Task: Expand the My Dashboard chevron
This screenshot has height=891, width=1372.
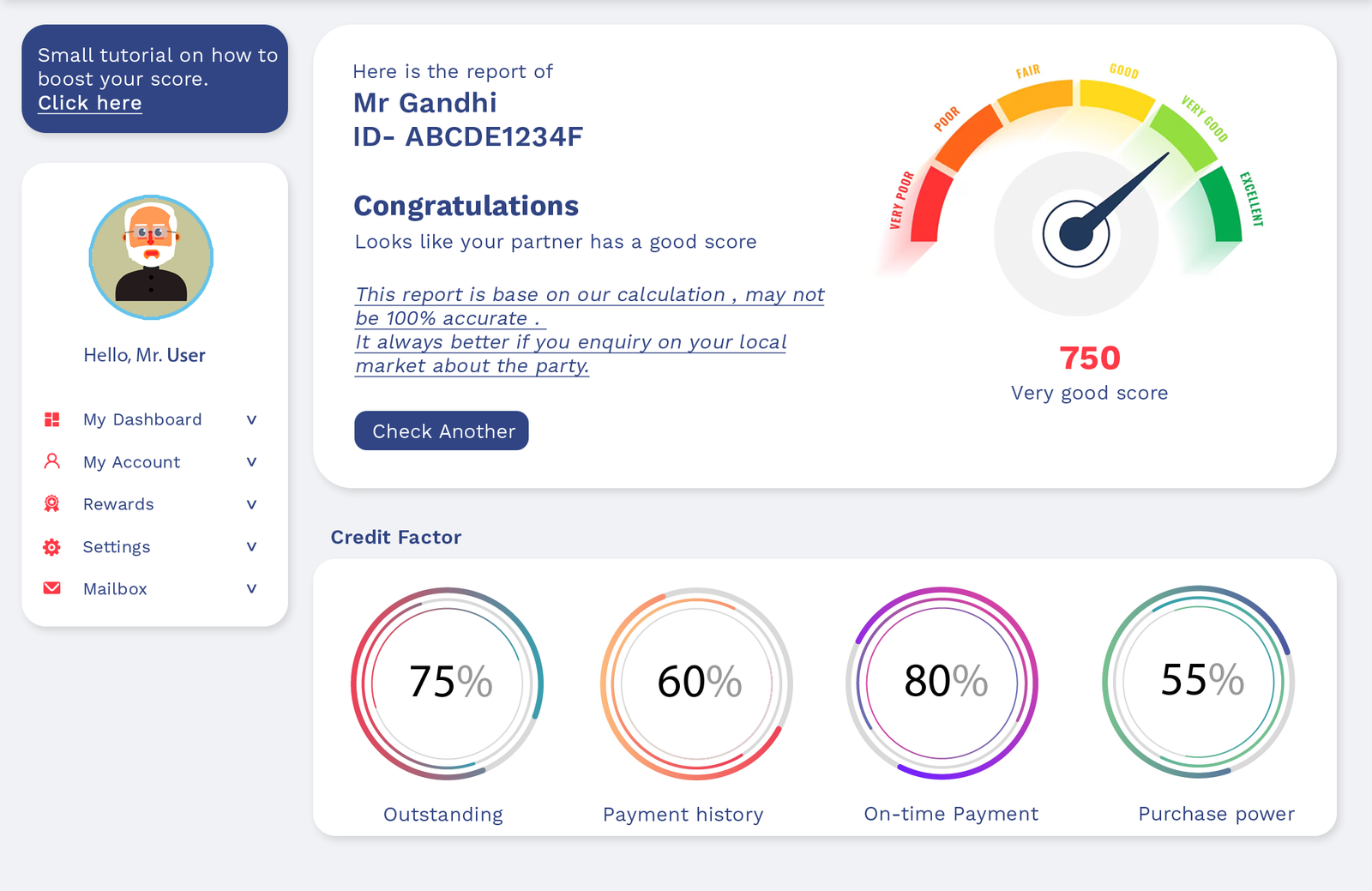Action: [x=251, y=419]
